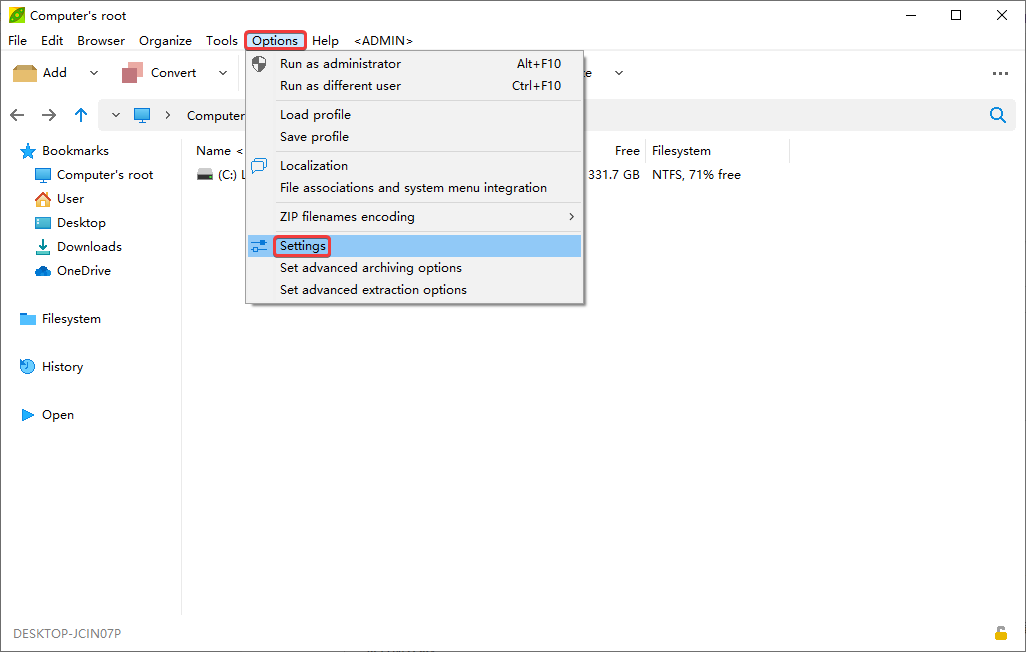The image size is (1026, 652).
Task: Open the address history dropdown chevron
Action: (116, 115)
